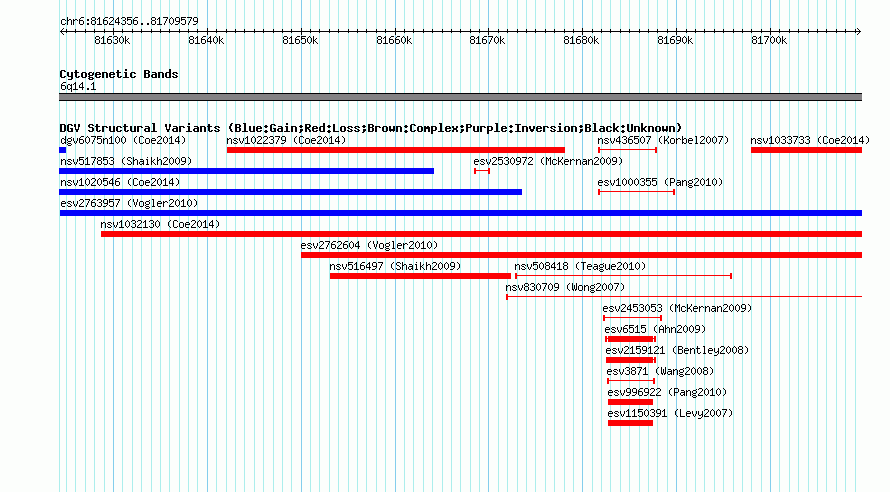Click the 81630k ruler tick label
Viewport: 890px width, 492px height.
point(112,40)
